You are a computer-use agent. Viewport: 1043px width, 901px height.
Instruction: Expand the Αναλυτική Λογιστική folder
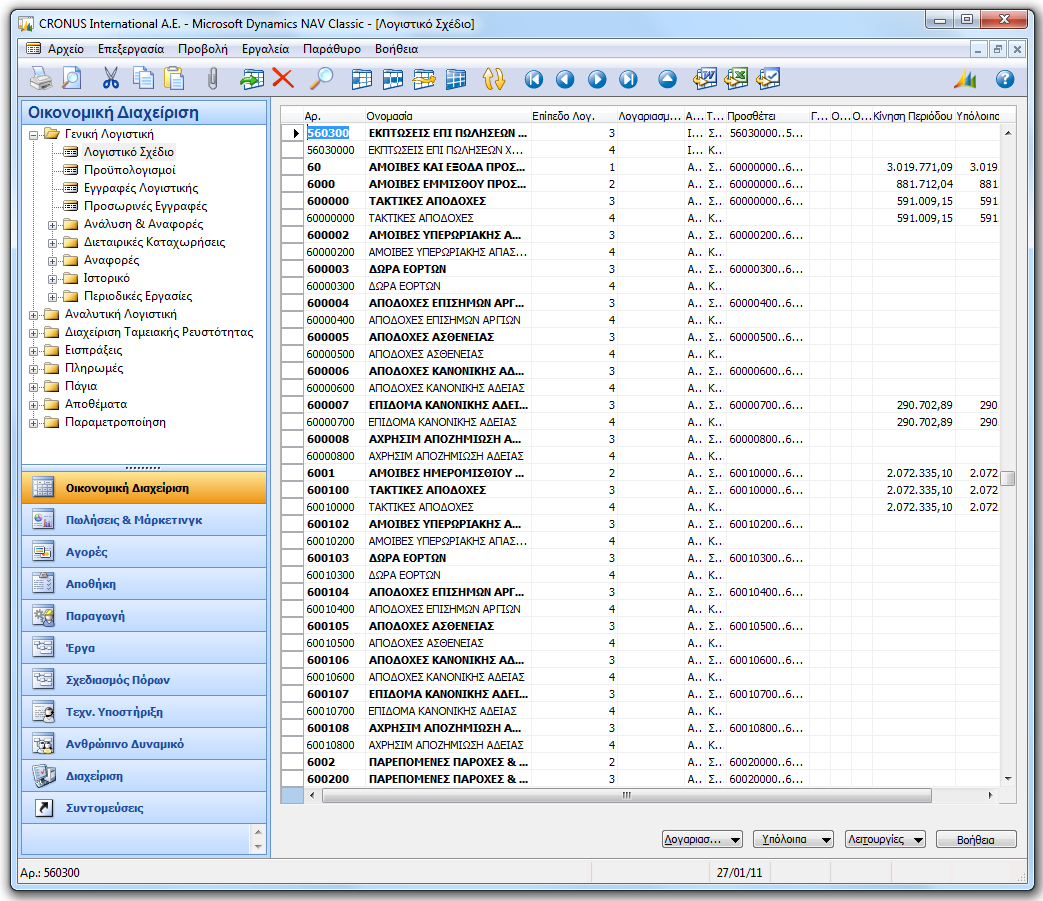33,315
